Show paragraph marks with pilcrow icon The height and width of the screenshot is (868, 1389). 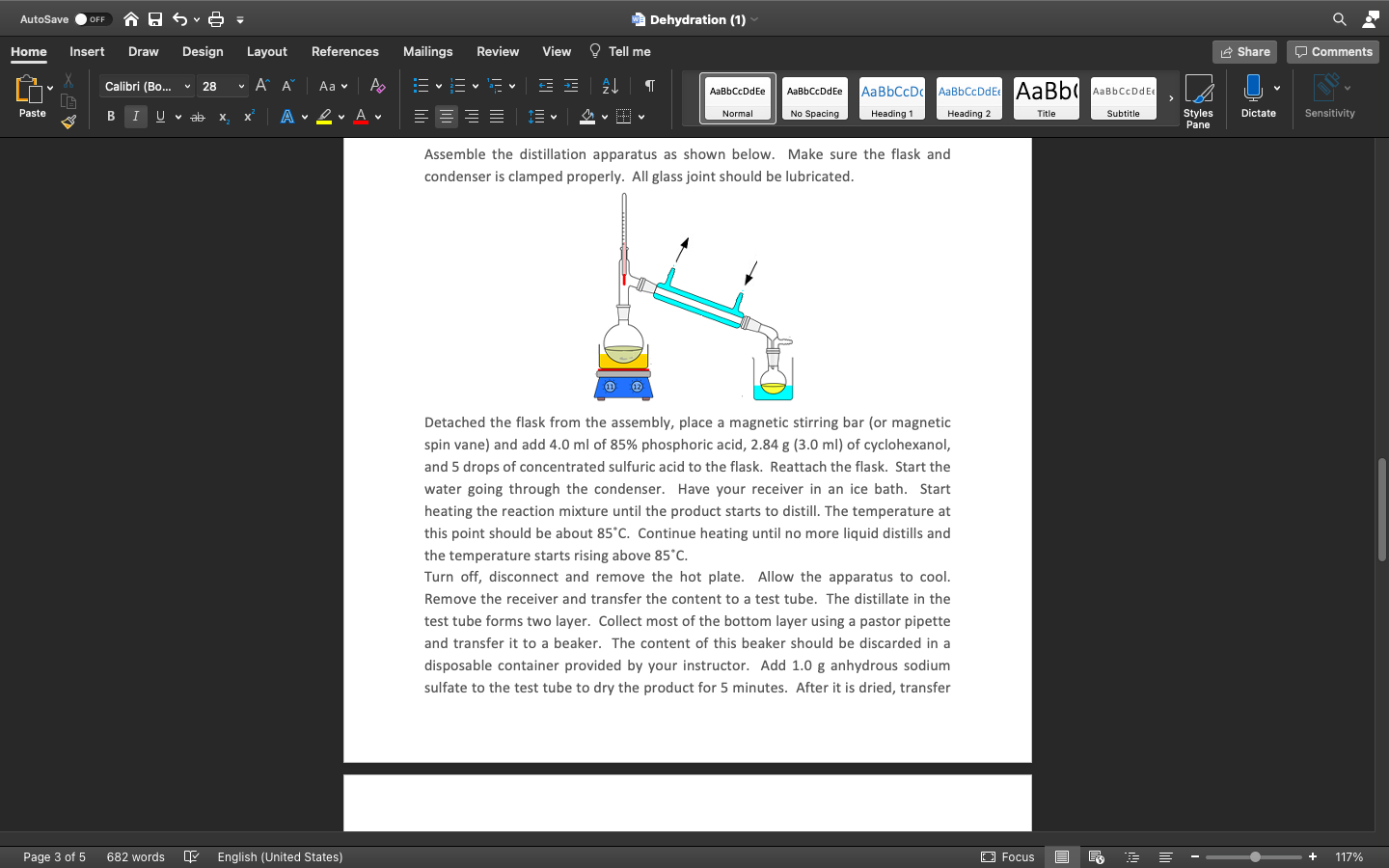point(649,86)
